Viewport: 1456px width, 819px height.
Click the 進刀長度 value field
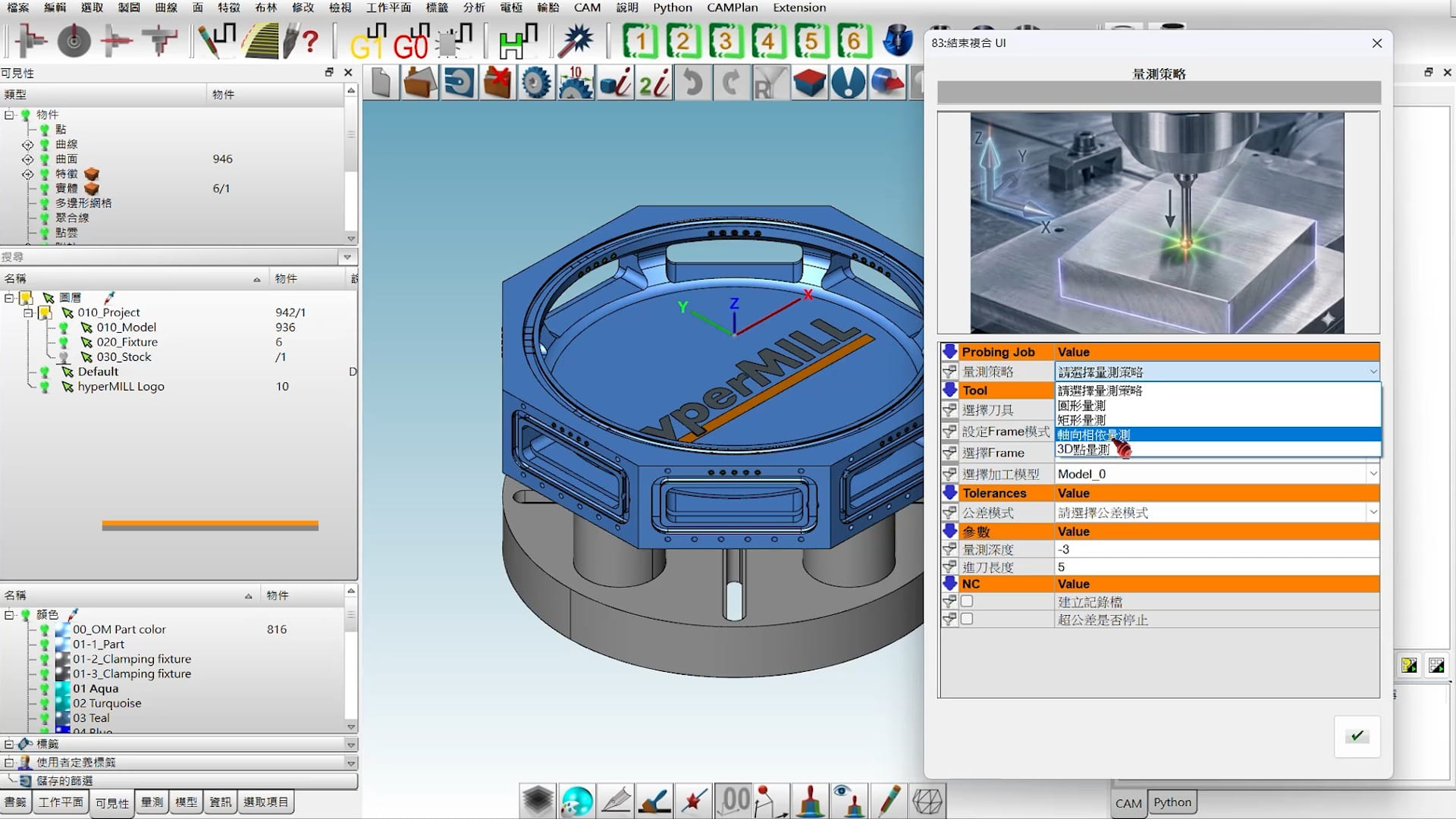pos(1217,567)
